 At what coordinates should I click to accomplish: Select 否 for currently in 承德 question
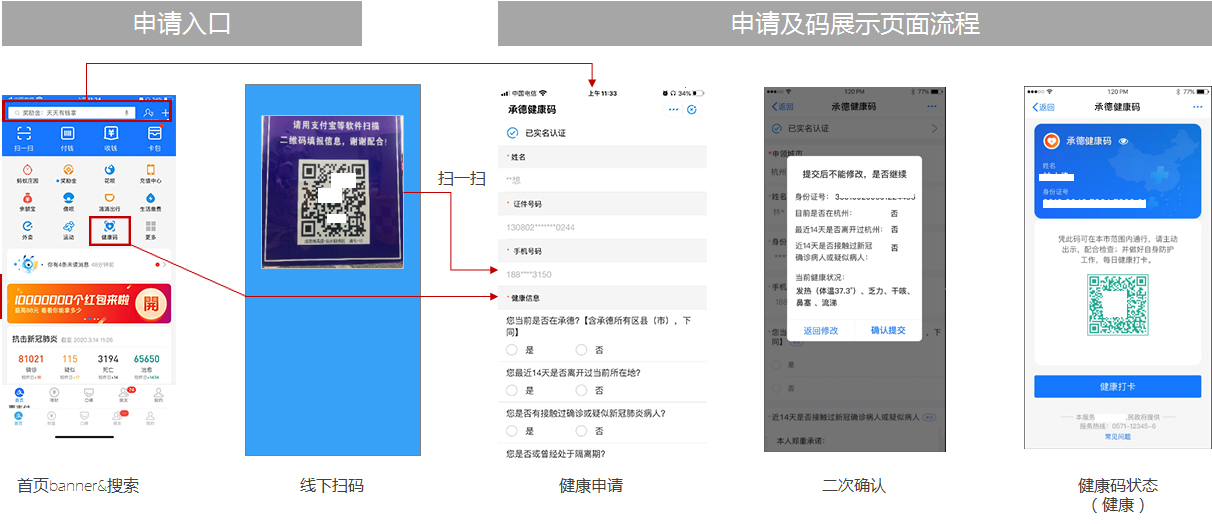582,350
